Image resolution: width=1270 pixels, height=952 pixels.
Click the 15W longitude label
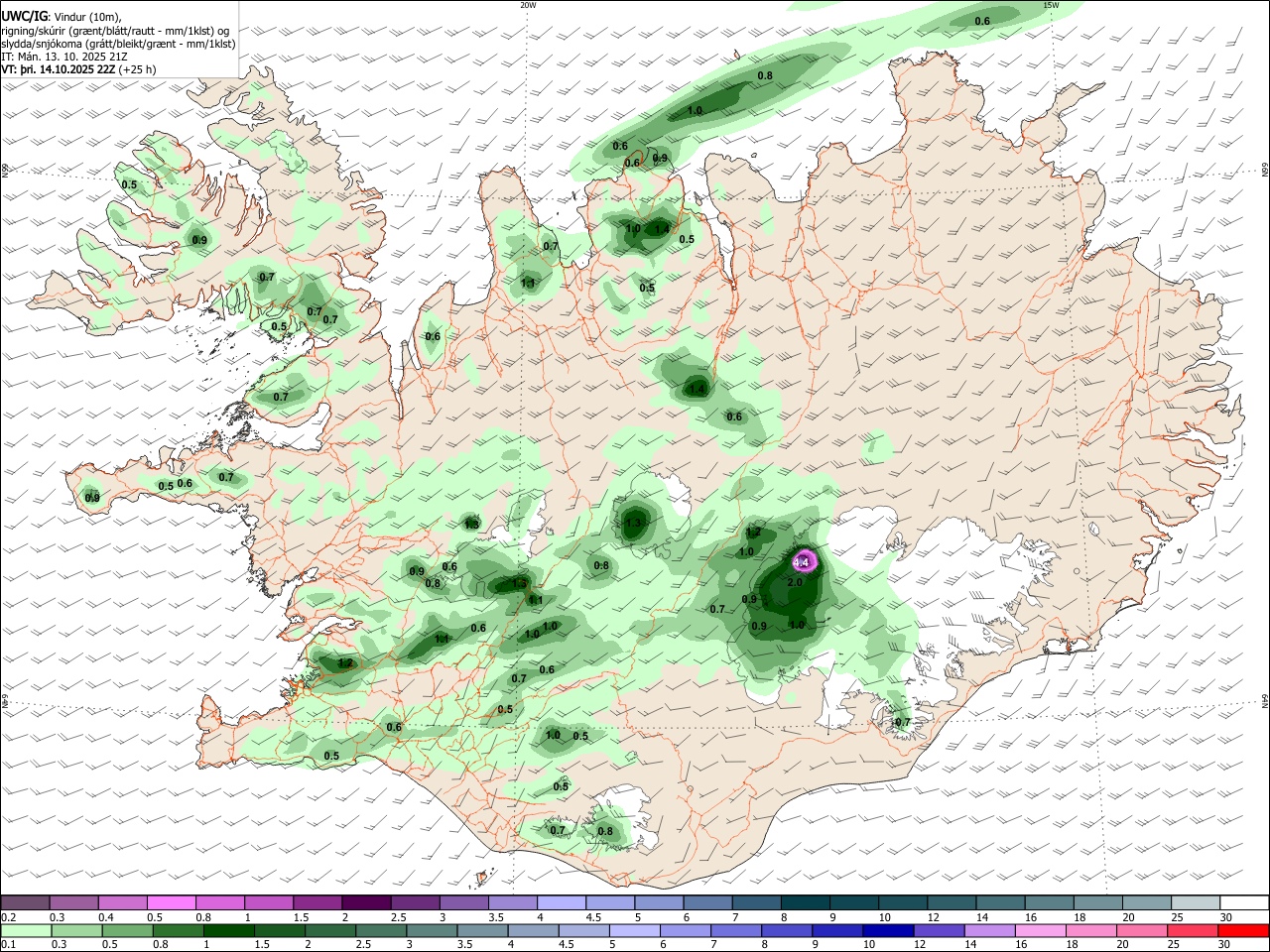click(x=1051, y=5)
